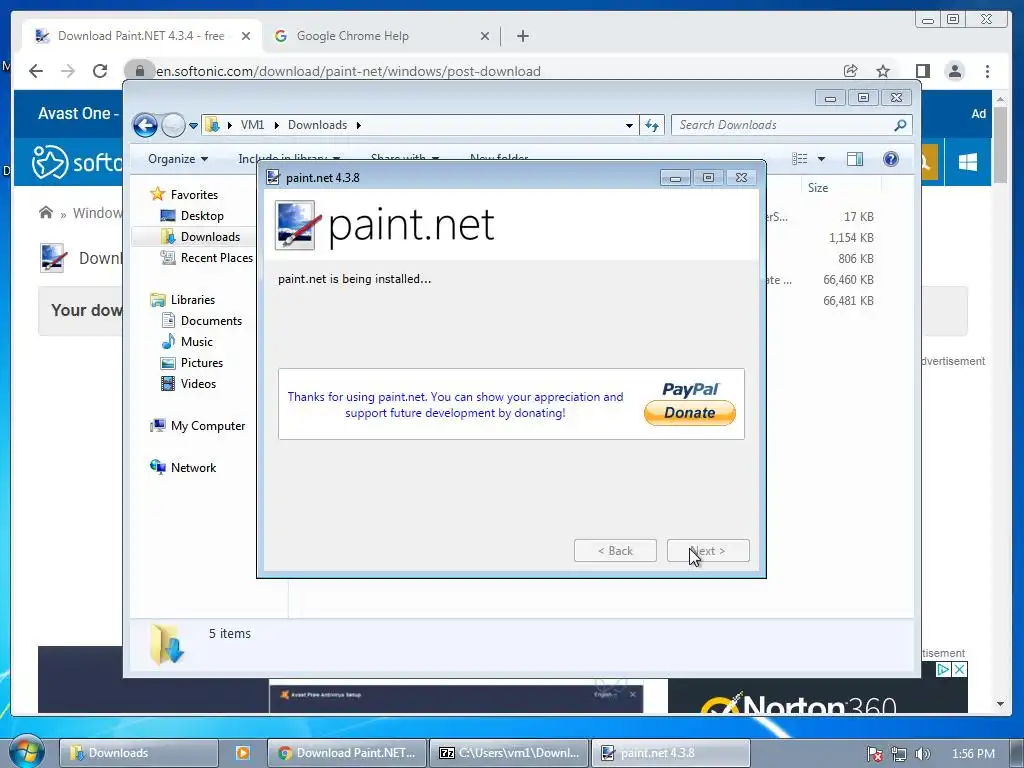The image size is (1024, 768).
Task: Click Explorer's forward navigation arrow
Action: click(x=173, y=125)
